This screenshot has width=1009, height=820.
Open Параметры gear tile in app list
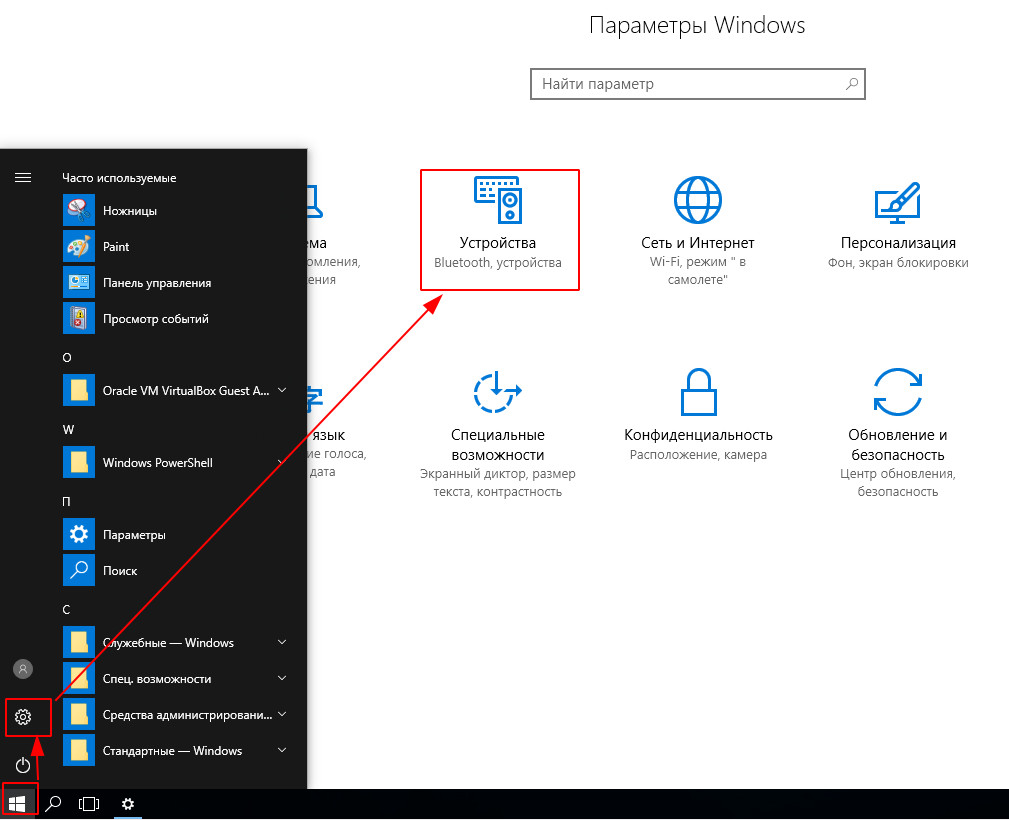click(79, 534)
